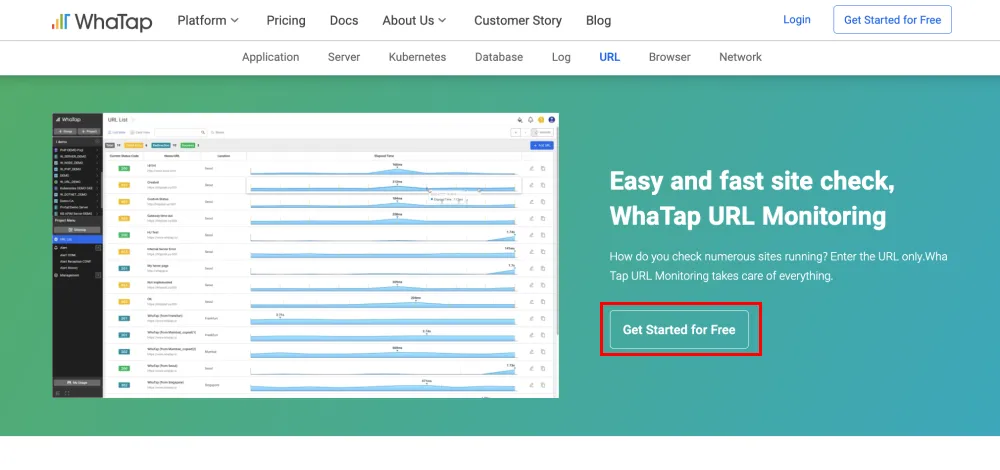Click hero Get Started for Free button
This screenshot has width=1000, height=470.
tap(679, 330)
